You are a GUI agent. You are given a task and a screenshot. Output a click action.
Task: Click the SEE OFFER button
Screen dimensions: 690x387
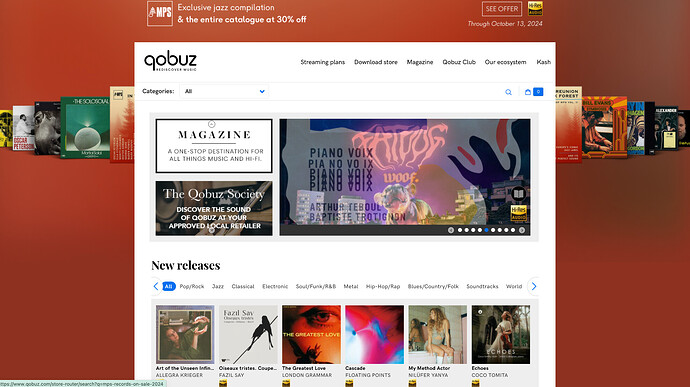[x=502, y=9]
